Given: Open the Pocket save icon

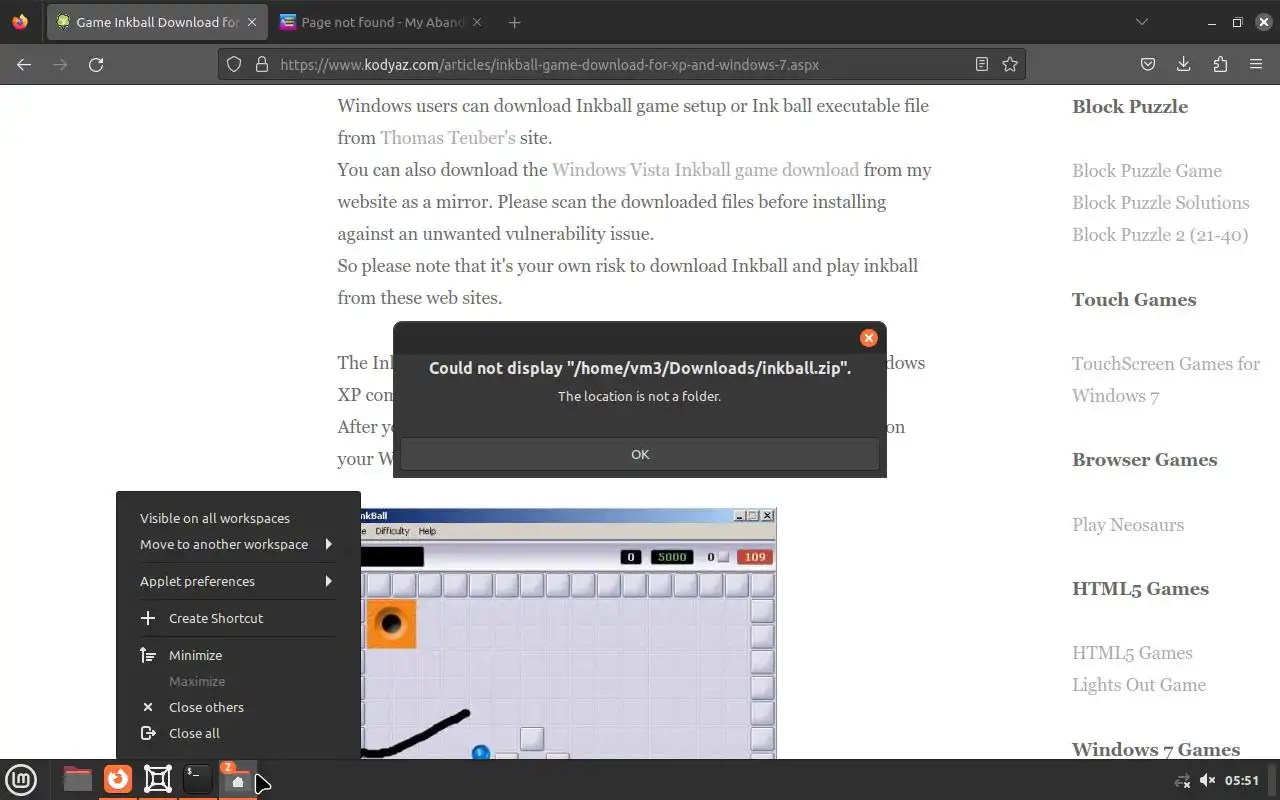Looking at the screenshot, I should click(x=1148, y=64).
